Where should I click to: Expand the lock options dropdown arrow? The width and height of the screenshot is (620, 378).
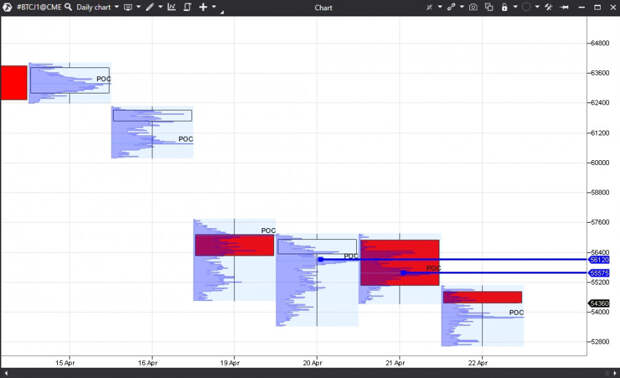pyautogui.click(x=515, y=7)
